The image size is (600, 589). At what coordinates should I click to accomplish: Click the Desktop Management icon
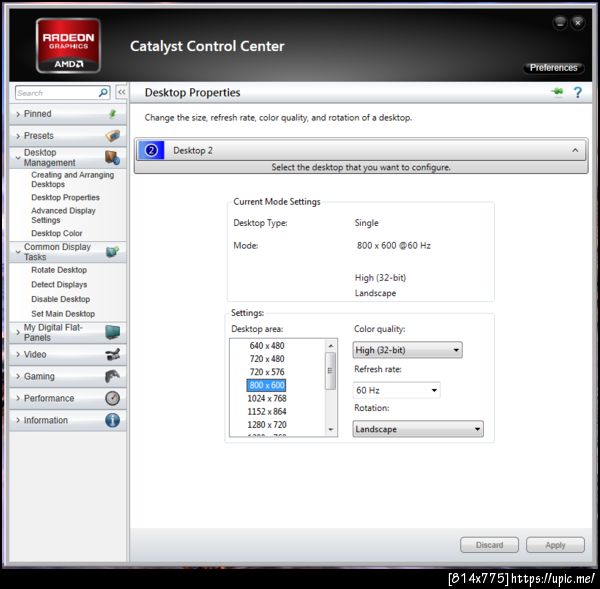pos(112,157)
